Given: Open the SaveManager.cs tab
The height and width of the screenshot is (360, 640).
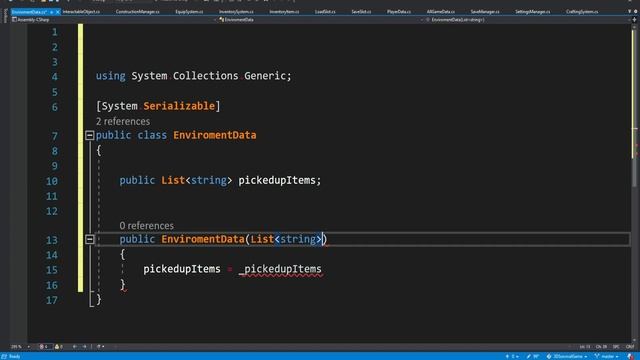Looking at the screenshot, I should (x=485, y=12).
